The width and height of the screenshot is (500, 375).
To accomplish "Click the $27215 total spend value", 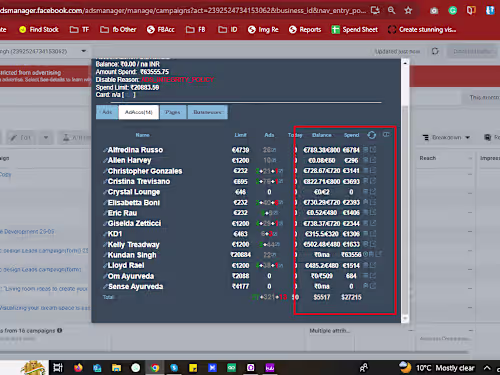I will click(x=351, y=297).
